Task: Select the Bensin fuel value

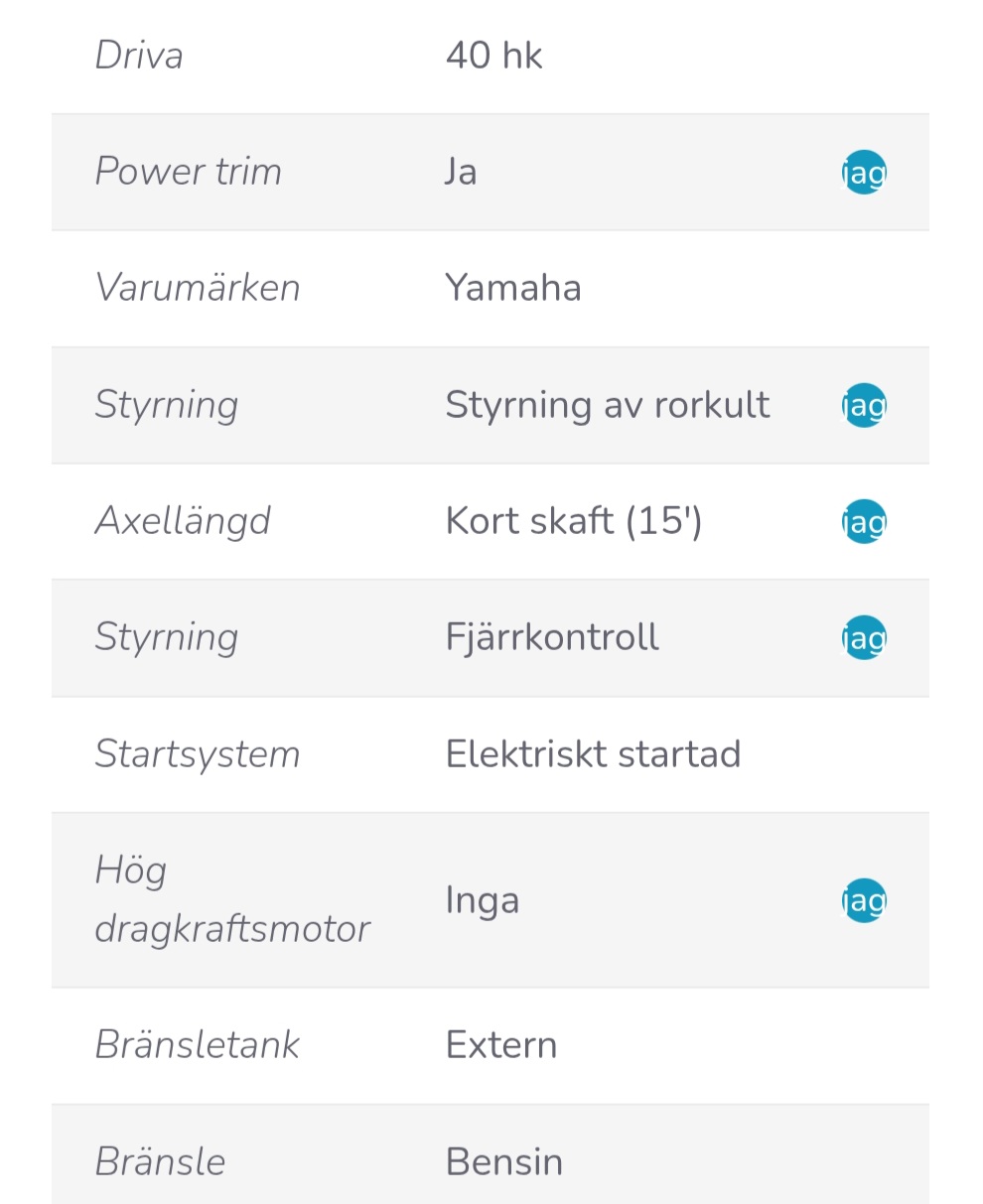Action: click(504, 1161)
